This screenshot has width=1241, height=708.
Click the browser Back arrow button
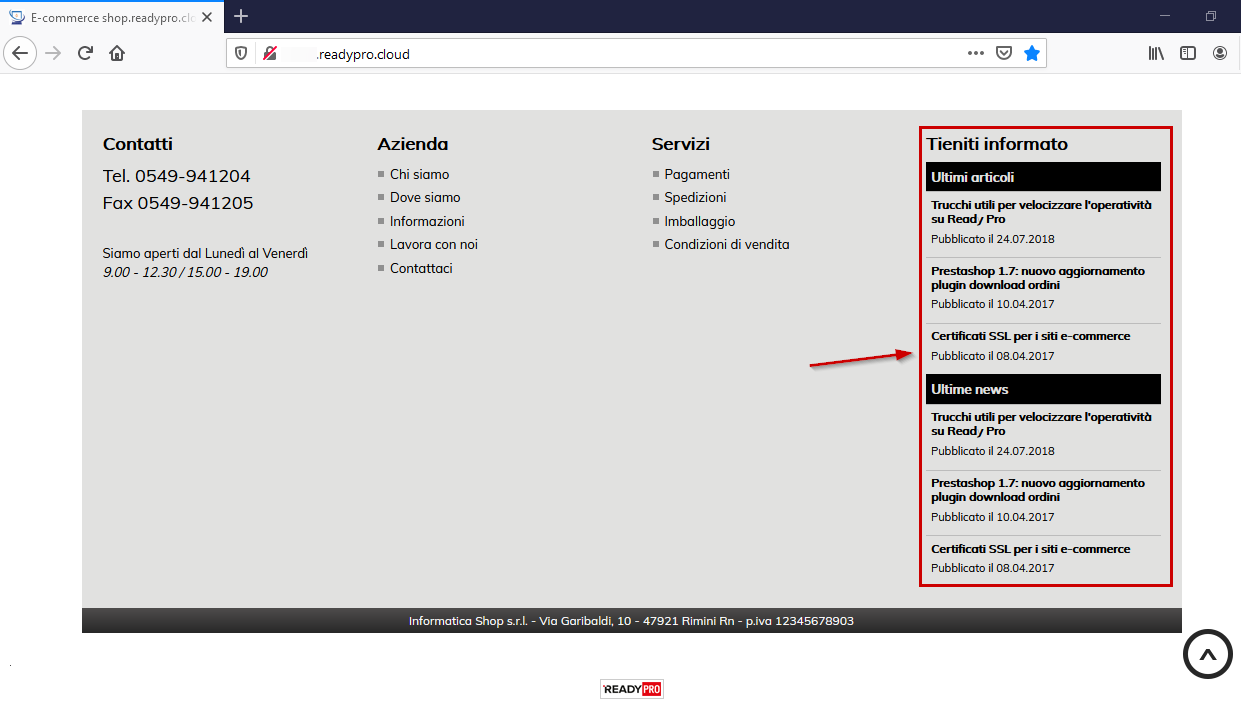point(20,54)
